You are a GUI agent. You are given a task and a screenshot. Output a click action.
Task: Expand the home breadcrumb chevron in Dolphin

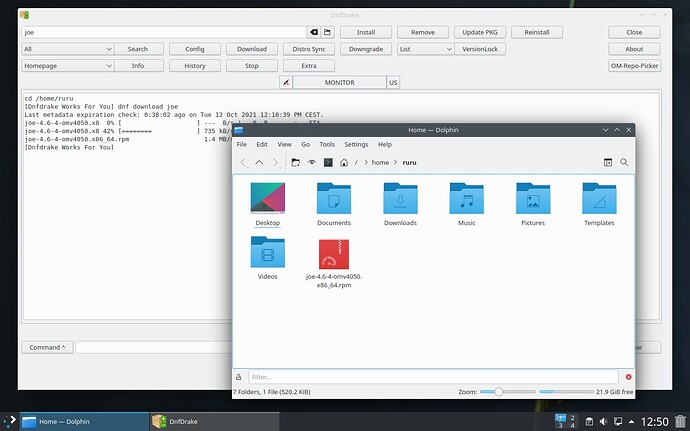(x=366, y=162)
